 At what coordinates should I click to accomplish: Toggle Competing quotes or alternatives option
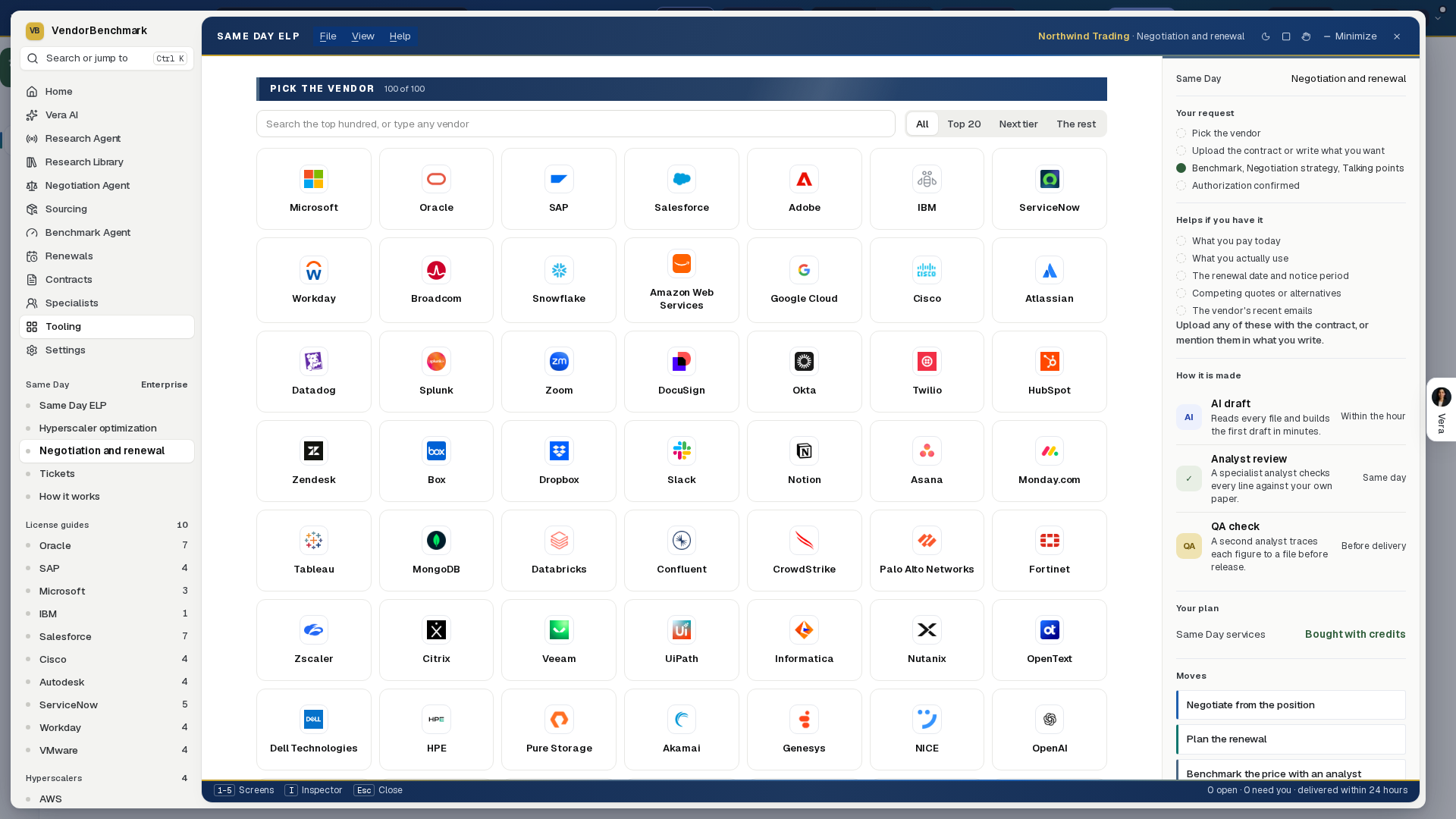(1181, 293)
